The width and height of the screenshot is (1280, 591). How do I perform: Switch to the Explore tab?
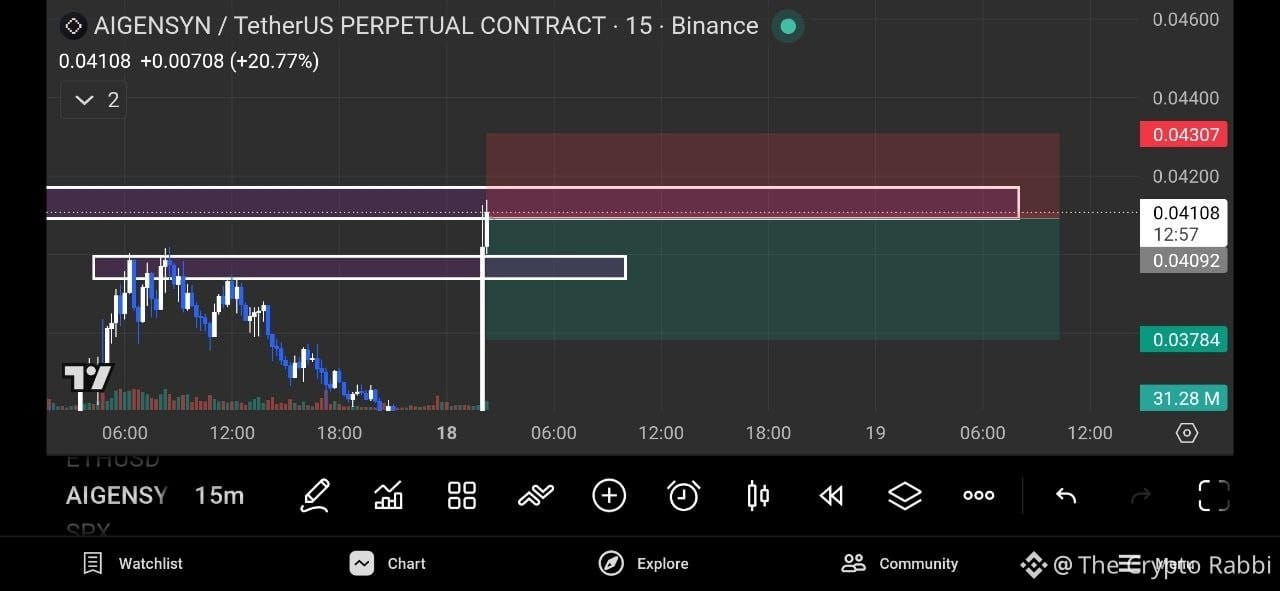[643, 563]
